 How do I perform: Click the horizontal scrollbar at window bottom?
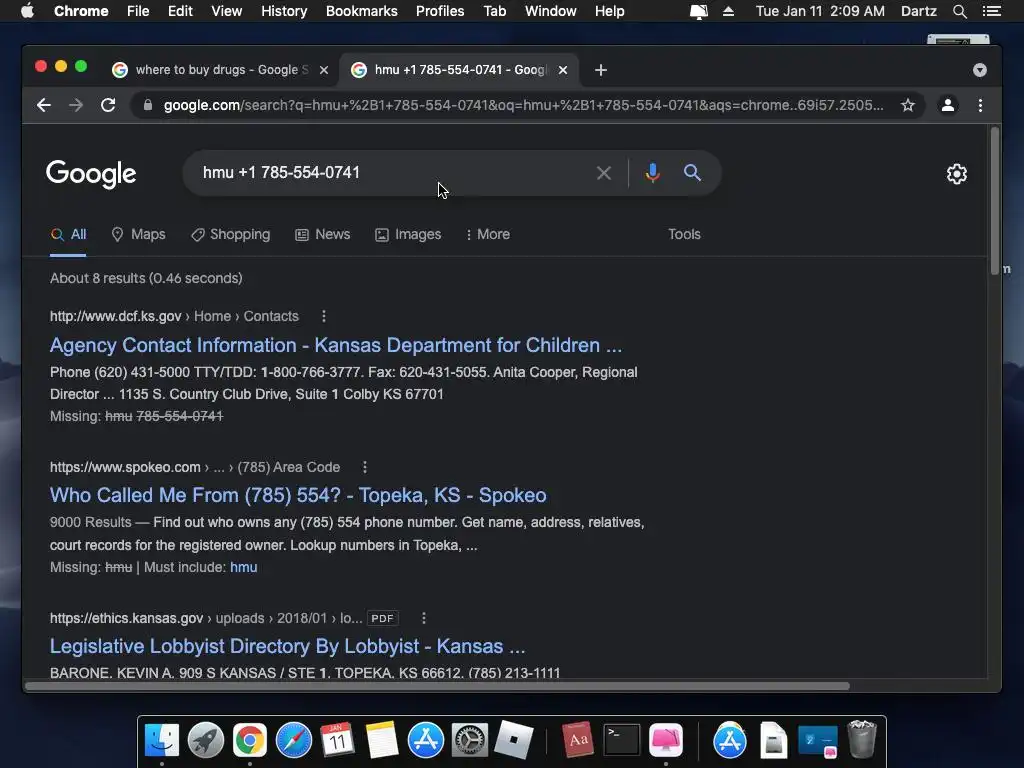(437, 686)
